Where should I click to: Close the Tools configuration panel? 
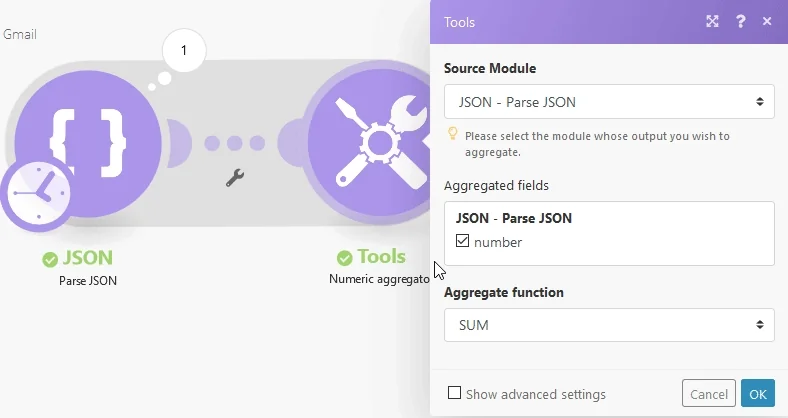coord(767,21)
